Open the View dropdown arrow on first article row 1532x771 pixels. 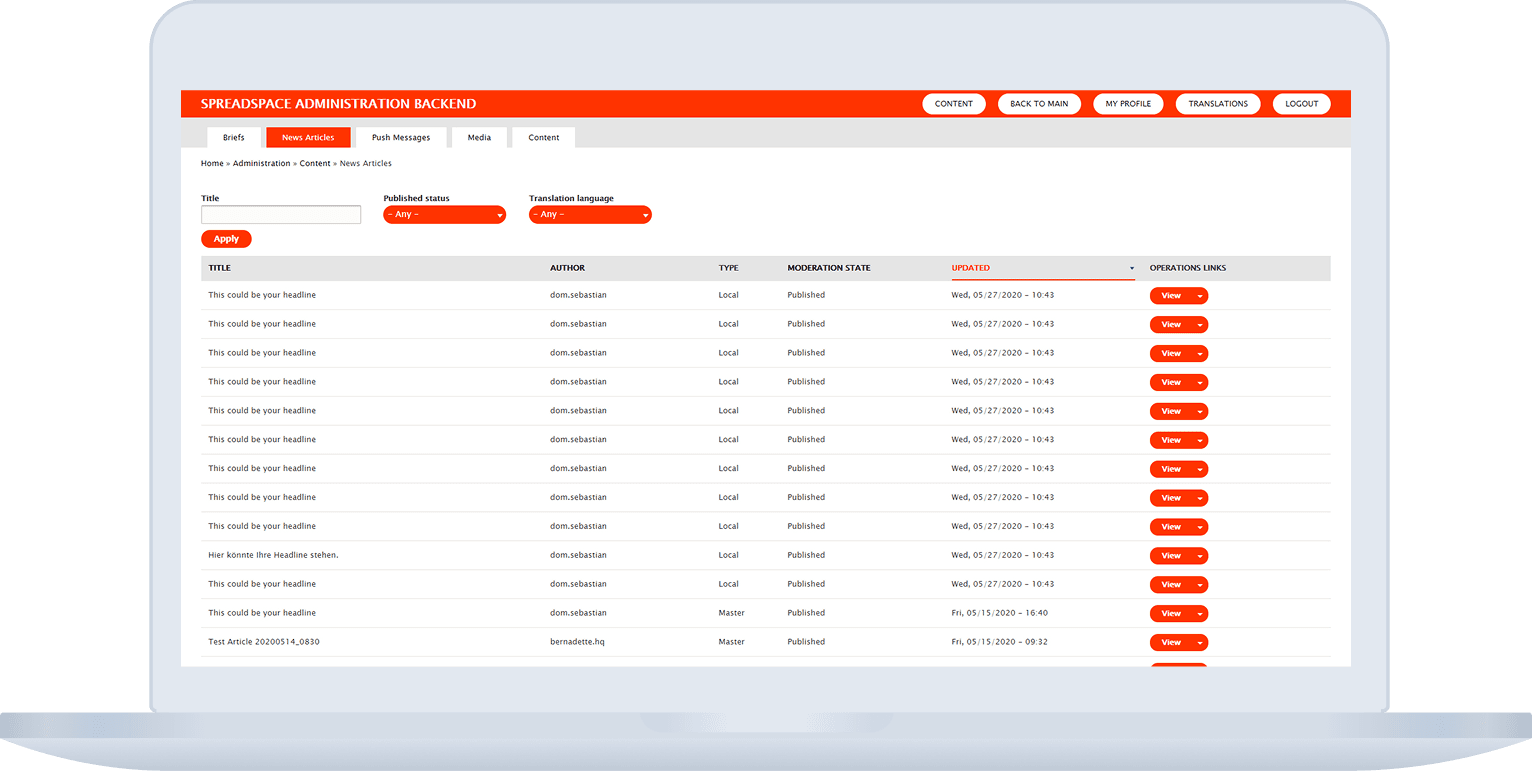tap(1199, 295)
